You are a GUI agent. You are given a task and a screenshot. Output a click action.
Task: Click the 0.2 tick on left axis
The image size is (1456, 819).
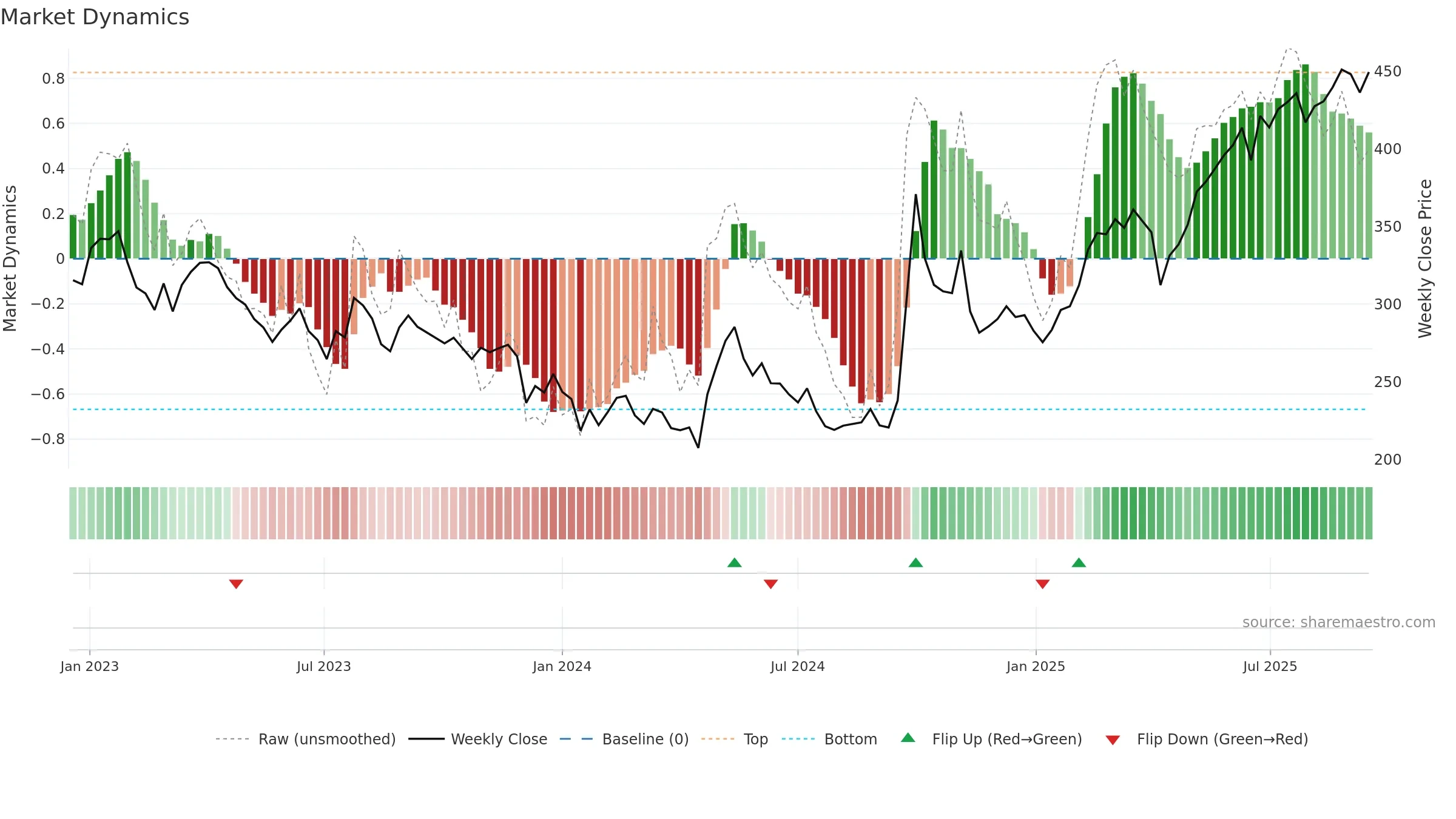53,214
